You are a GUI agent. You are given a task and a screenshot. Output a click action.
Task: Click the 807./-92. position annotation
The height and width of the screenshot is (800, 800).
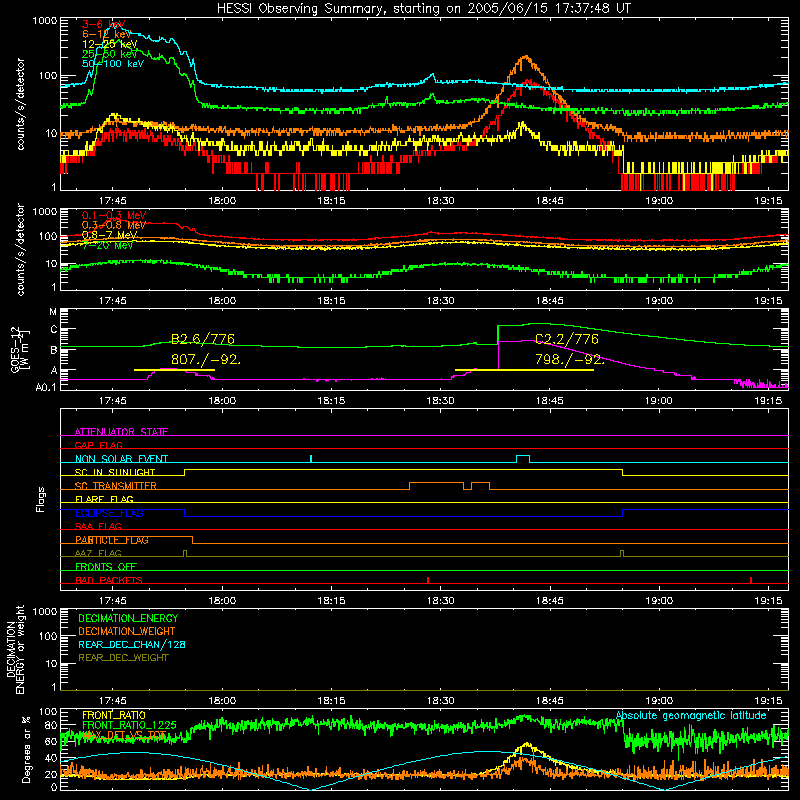206,359
